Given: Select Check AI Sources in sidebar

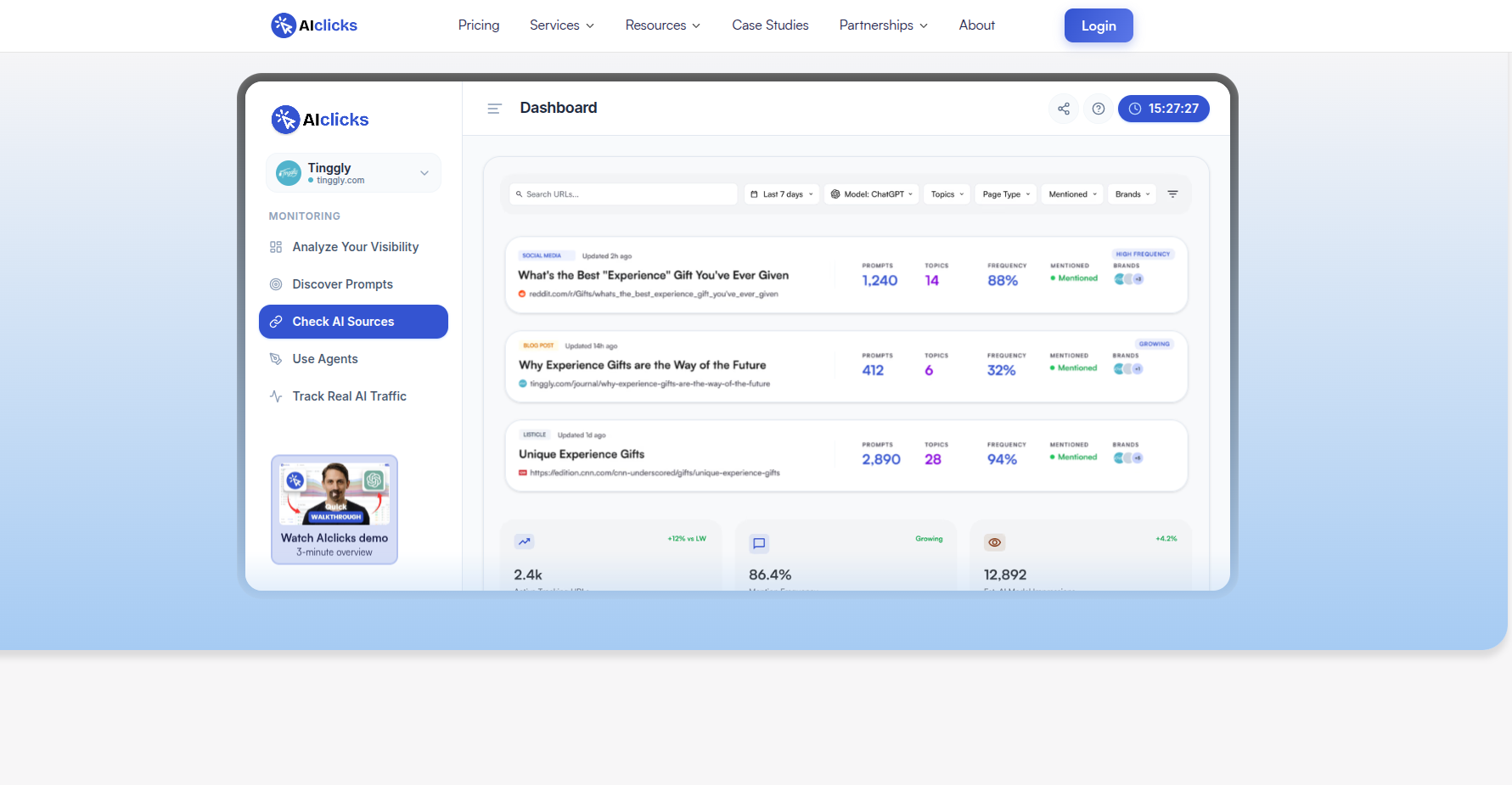Looking at the screenshot, I should pyautogui.click(x=353, y=322).
